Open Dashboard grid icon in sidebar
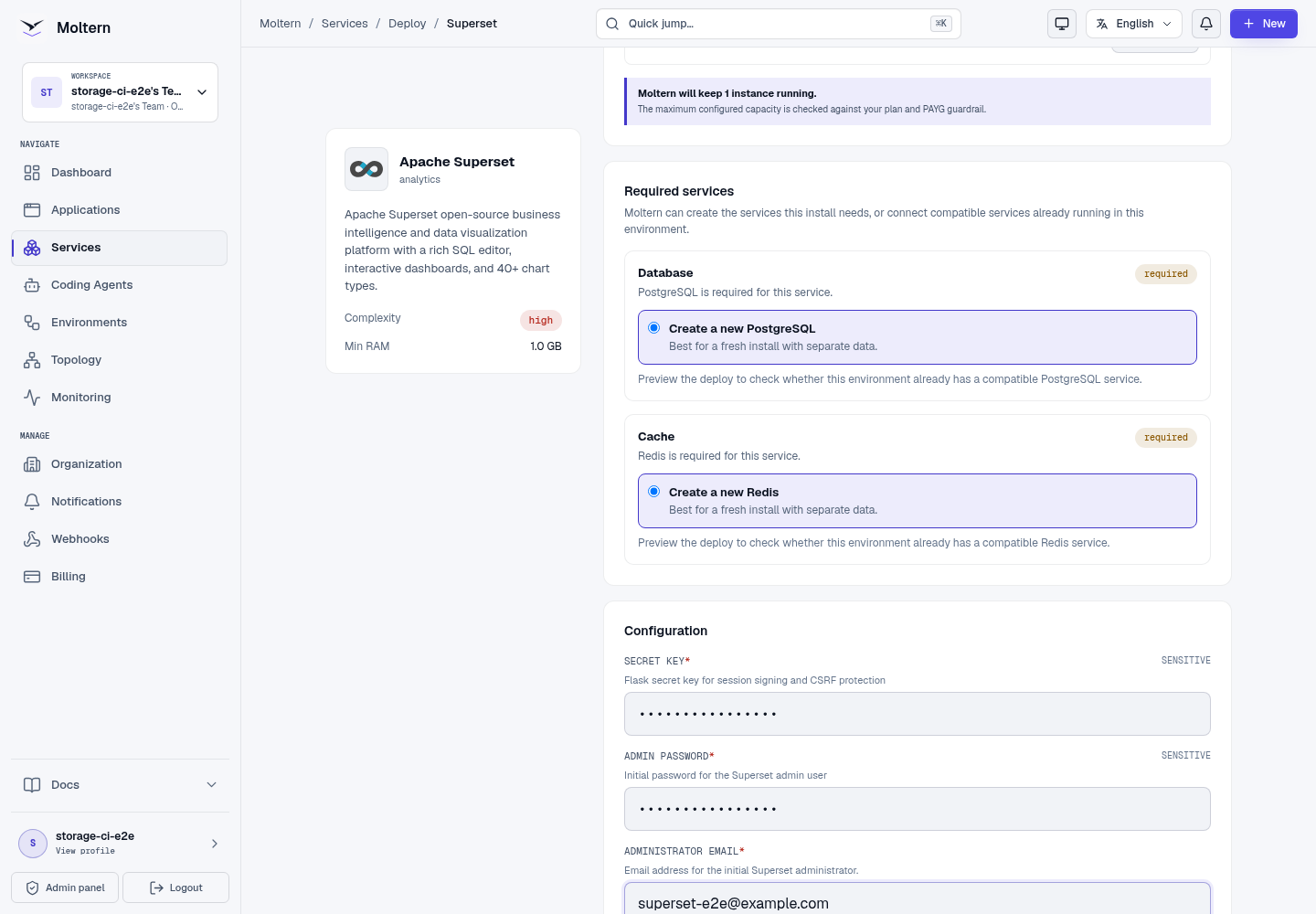Image resolution: width=1316 pixels, height=914 pixels. pyautogui.click(x=32, y=173)
